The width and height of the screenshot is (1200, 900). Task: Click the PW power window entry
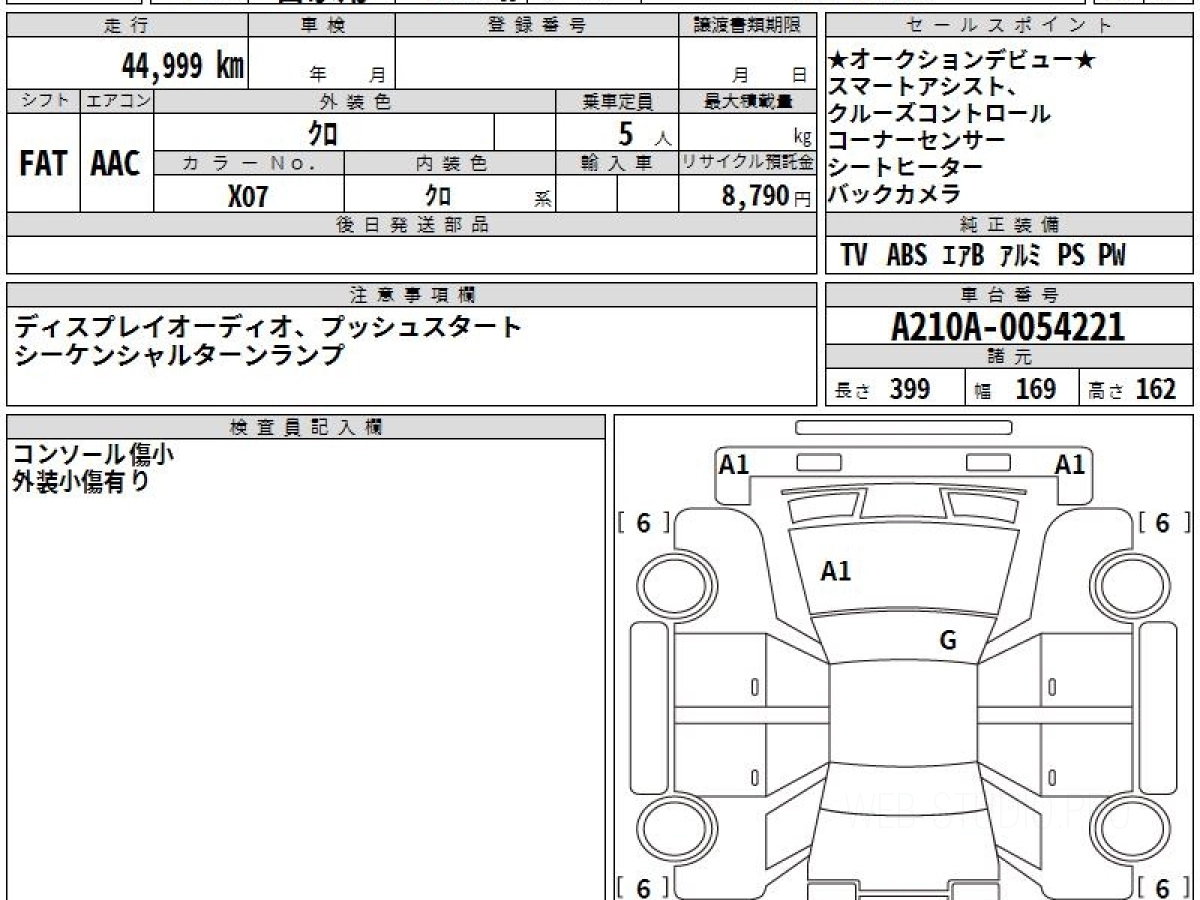1112,256
